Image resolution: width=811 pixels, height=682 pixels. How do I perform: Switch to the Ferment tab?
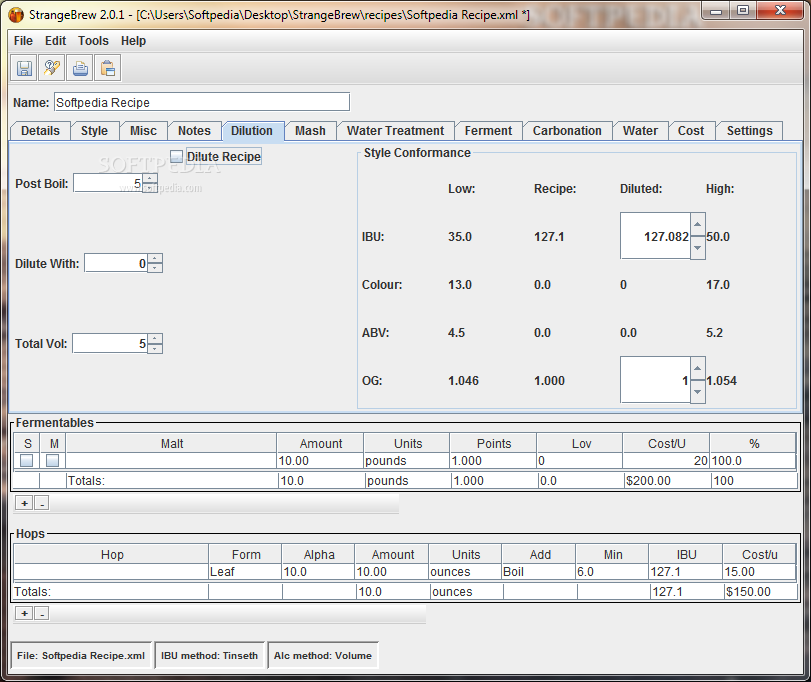coord(488,131)
